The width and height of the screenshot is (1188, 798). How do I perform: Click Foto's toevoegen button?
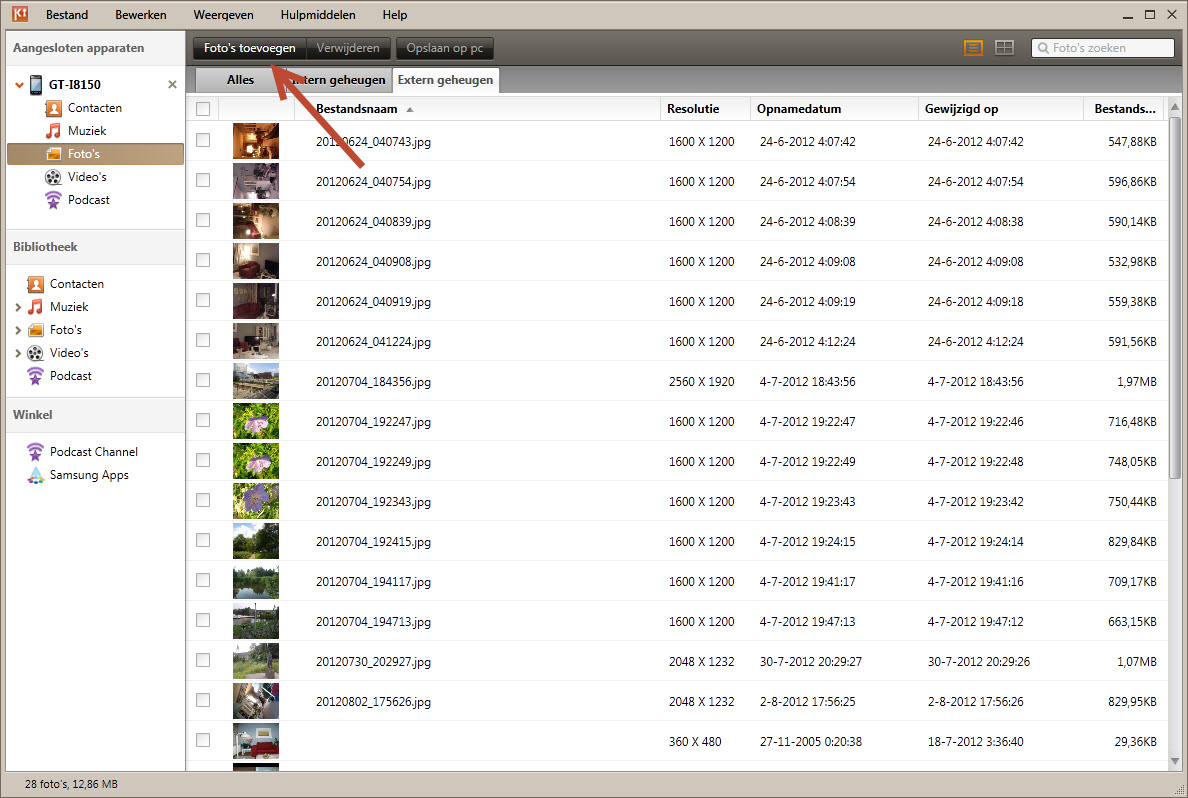[249, 48]
